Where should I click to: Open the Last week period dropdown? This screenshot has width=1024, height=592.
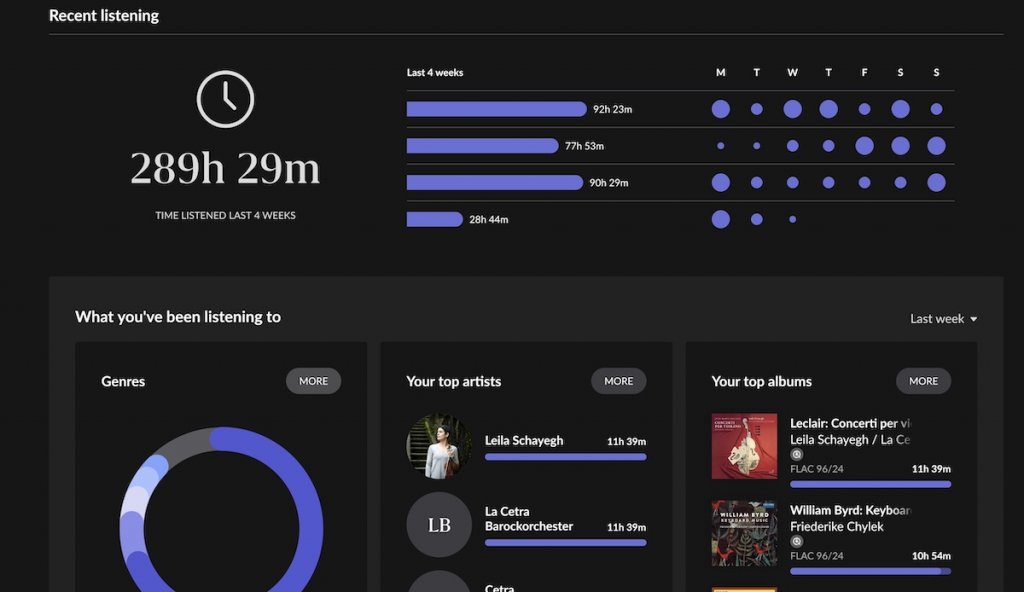[944, 319]
